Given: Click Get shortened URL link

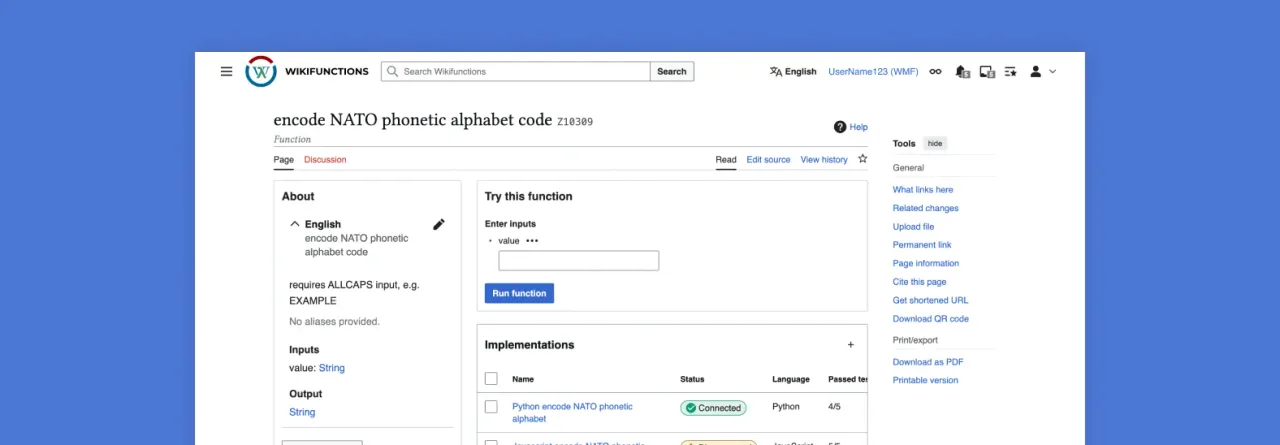Looking at the screenshot, I should (931, 300).
